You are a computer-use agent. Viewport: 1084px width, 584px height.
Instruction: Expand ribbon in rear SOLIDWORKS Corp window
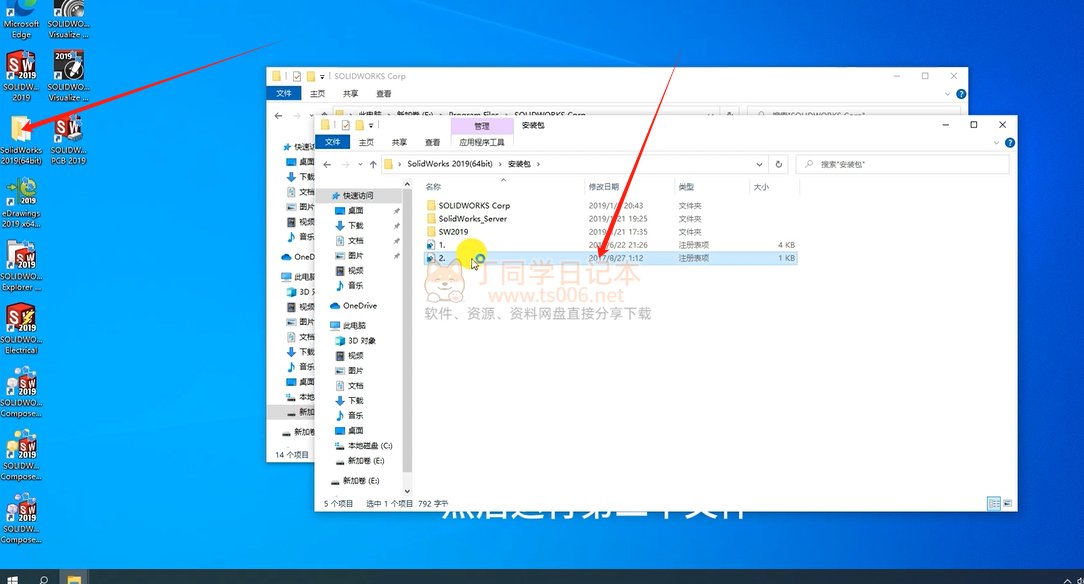947,94
